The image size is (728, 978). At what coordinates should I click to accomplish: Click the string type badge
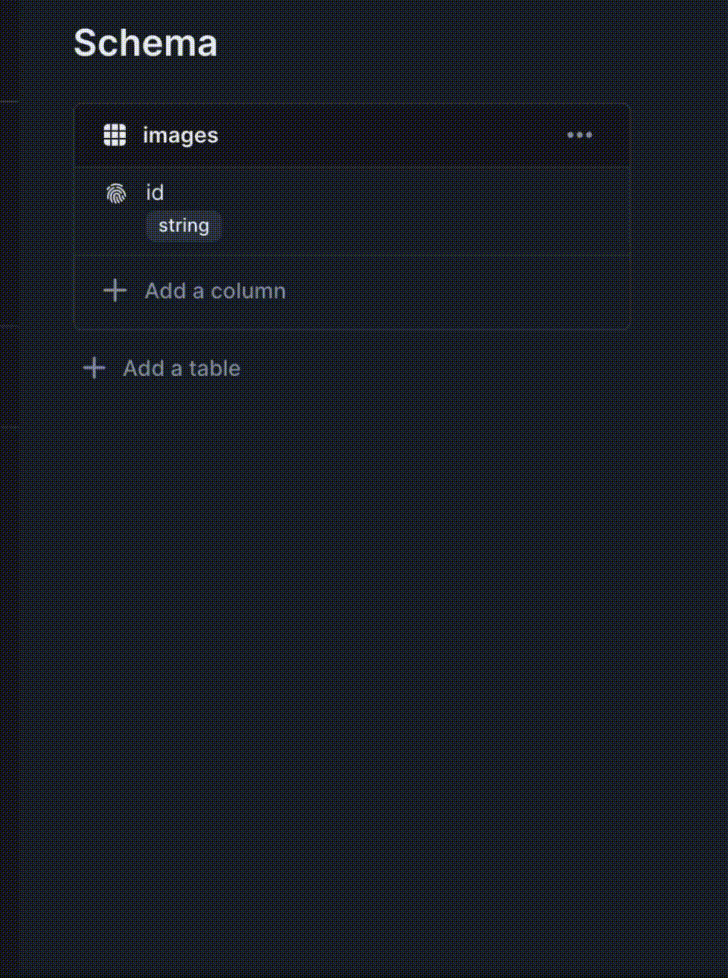tap(184, 226)
